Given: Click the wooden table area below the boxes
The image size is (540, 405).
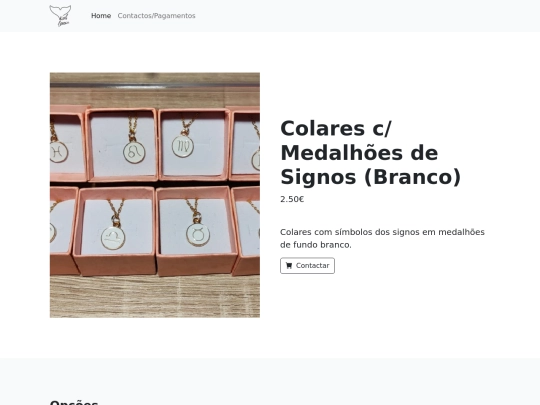Looking at the screenshot, I should [x=155, y=297].
